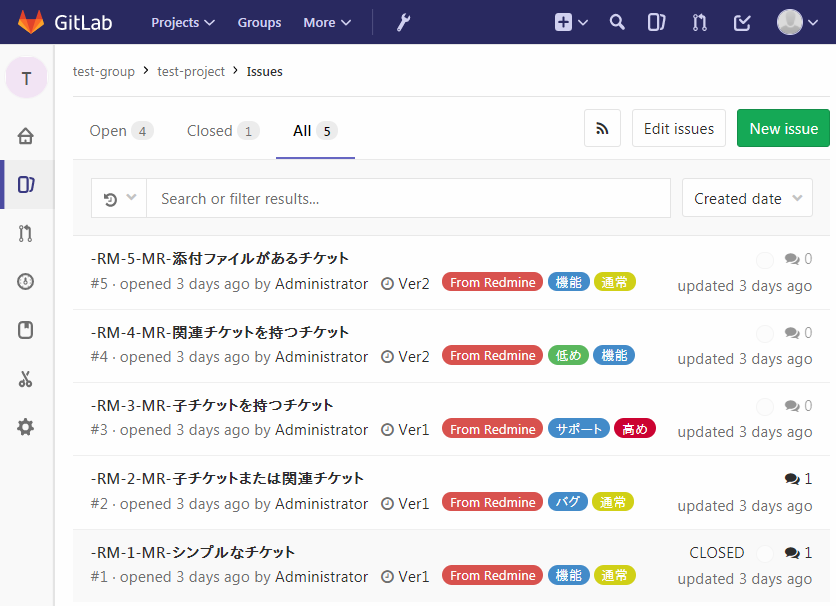This screenshot has height=606, width=836.
Task: Click the home icon in left sidebar
Action: point(26,136)
